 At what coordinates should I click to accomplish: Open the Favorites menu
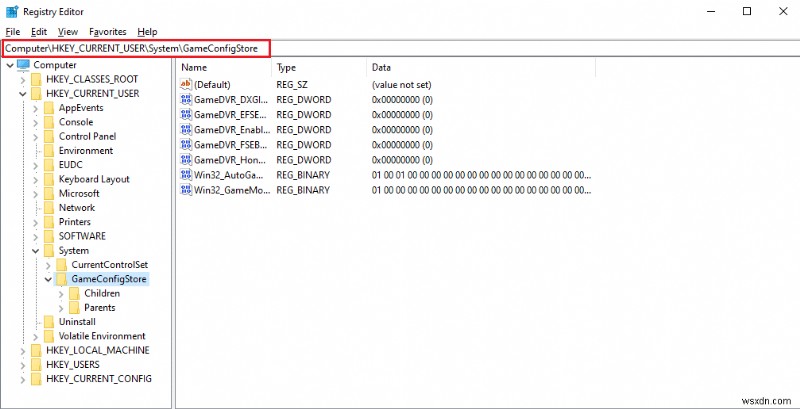pyautogui.click(x=108, y=32)
